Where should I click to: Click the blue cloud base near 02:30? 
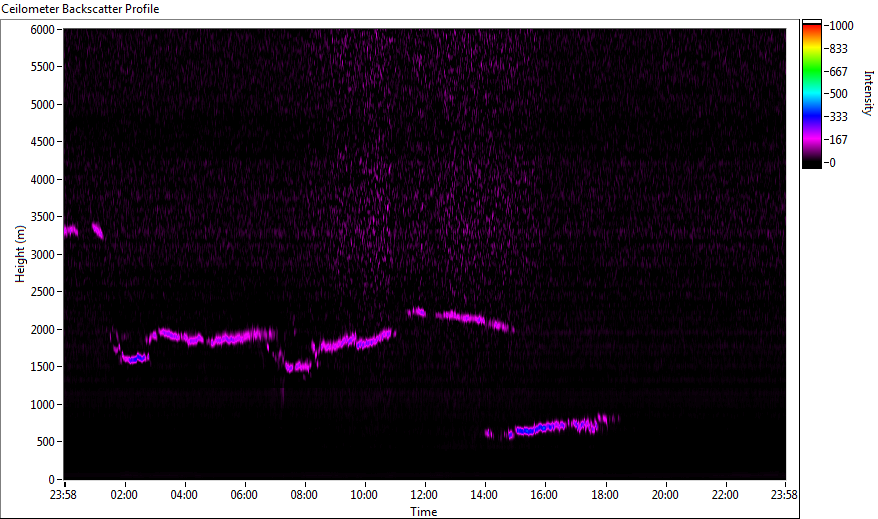[135, 358]
